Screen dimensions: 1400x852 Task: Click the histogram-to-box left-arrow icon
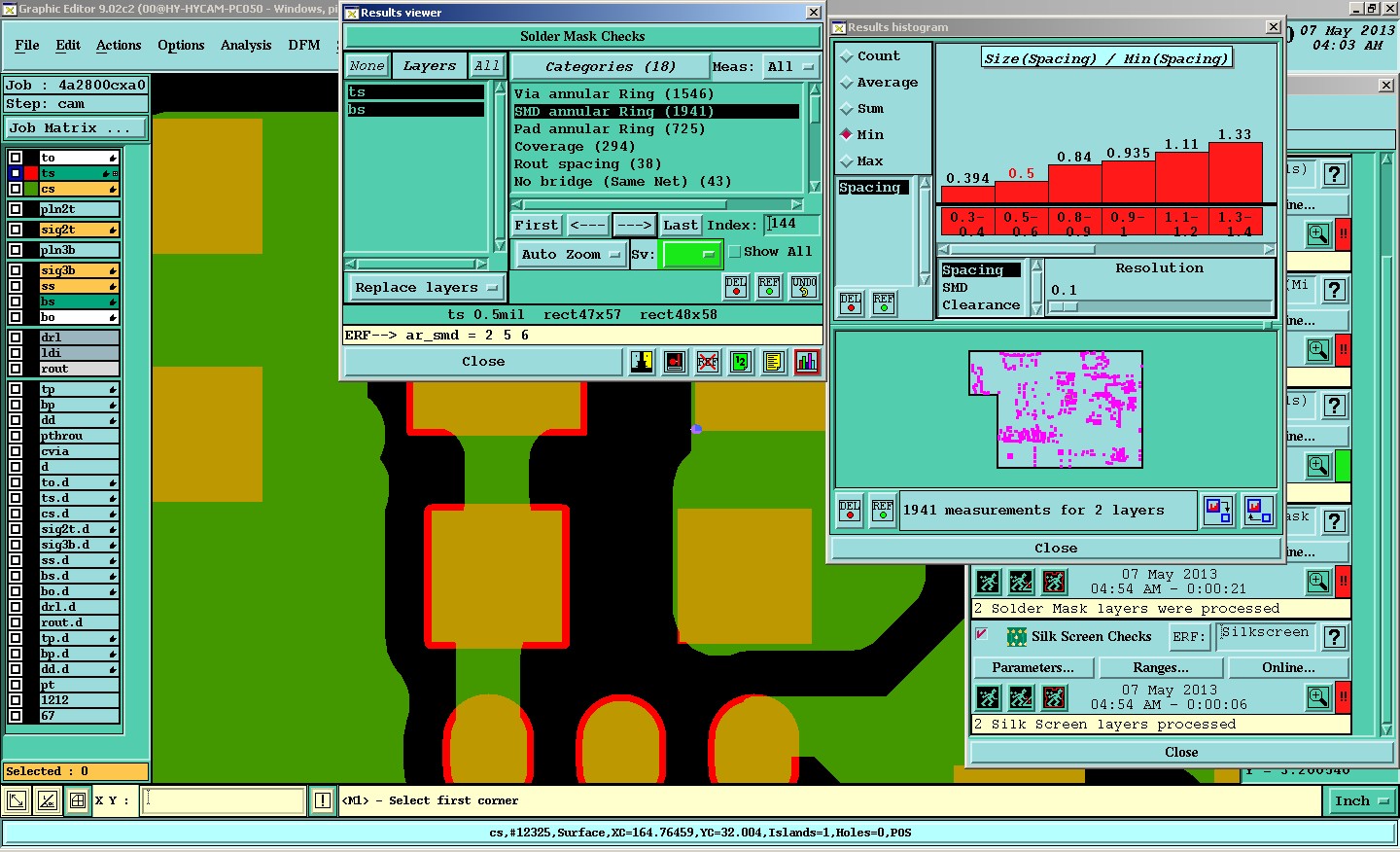pos(1258,511)
